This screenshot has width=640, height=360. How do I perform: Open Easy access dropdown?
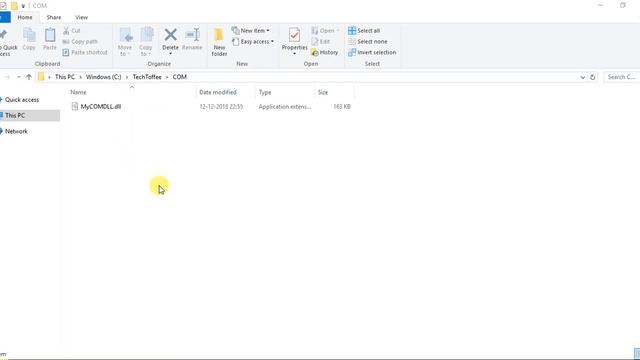coord(253,42)
